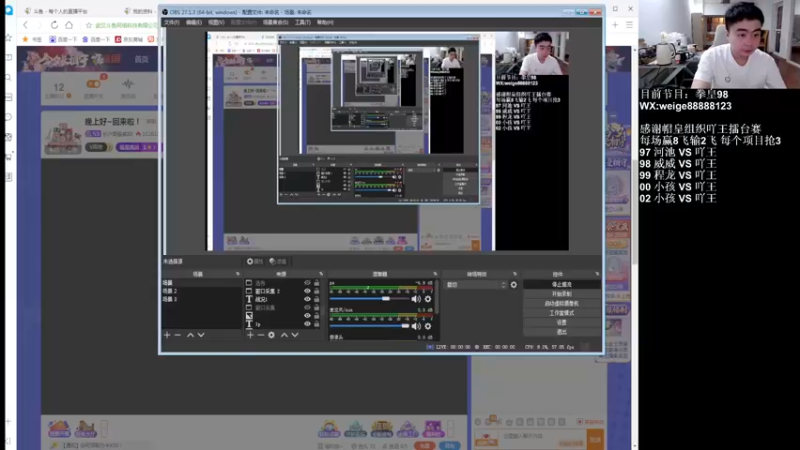This screenshot has width=800, height=450.
Task: Toggle visibility of greyed 窗口采集 source
Action: (x=307, y=307)
